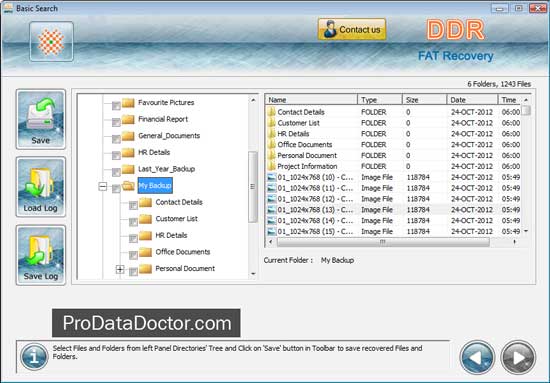The height and width of the screenshot is (383, 550).
Task: Click the HR Details row in file list
Action: 394,134
